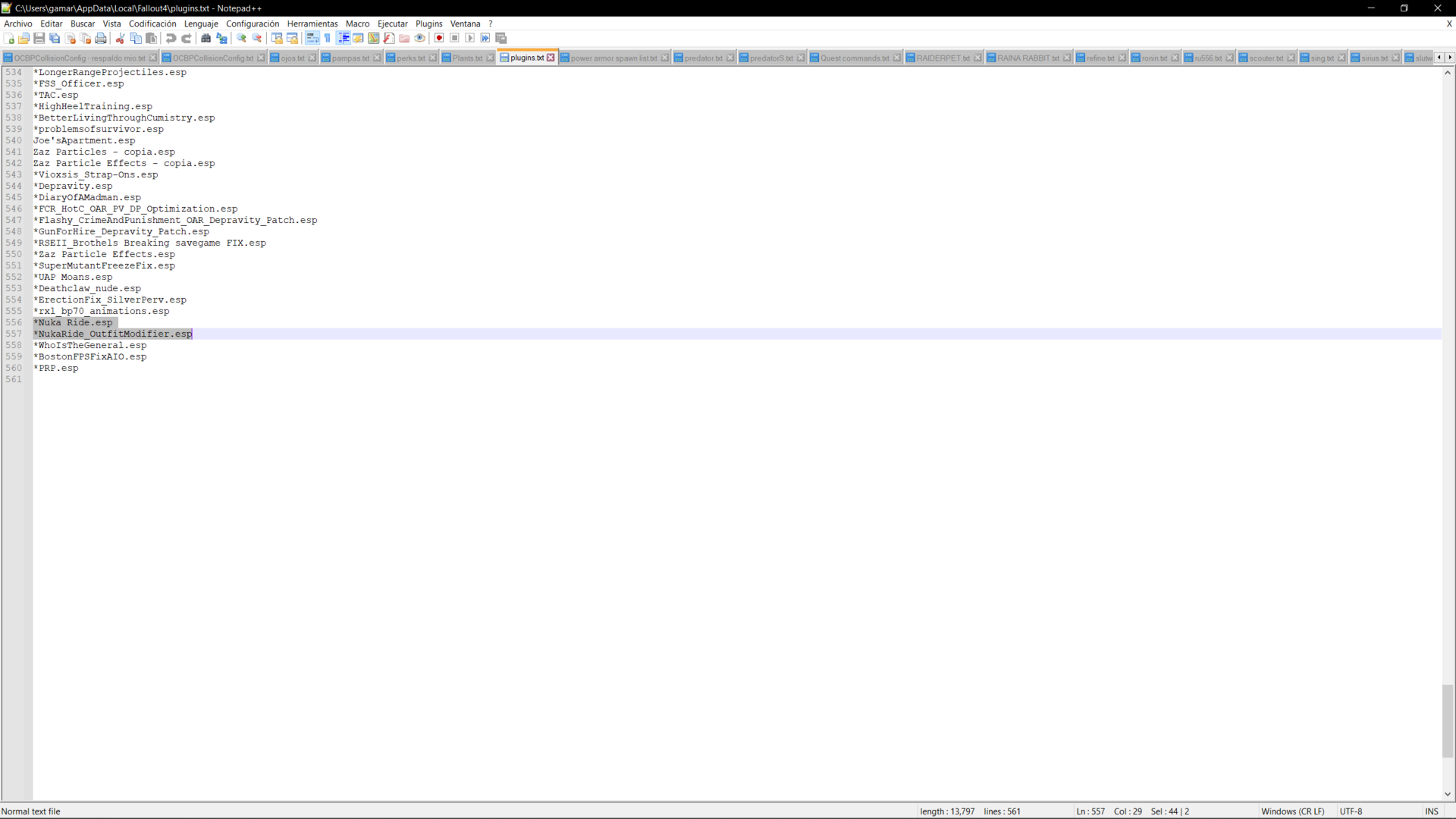Open the Replace dialog toolbar icon
The image size is (1456, 819).
[x=221, y=38]
